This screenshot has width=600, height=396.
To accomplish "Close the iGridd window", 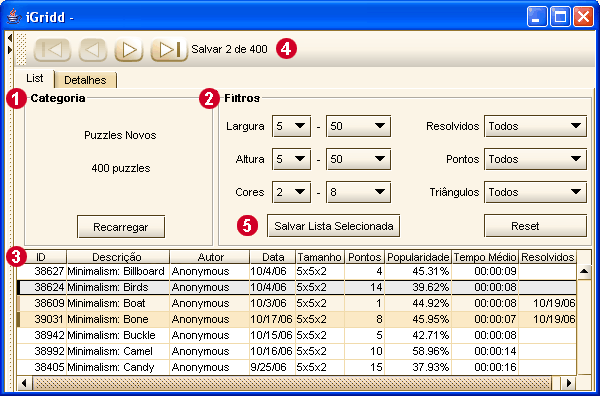I will 583,17.
